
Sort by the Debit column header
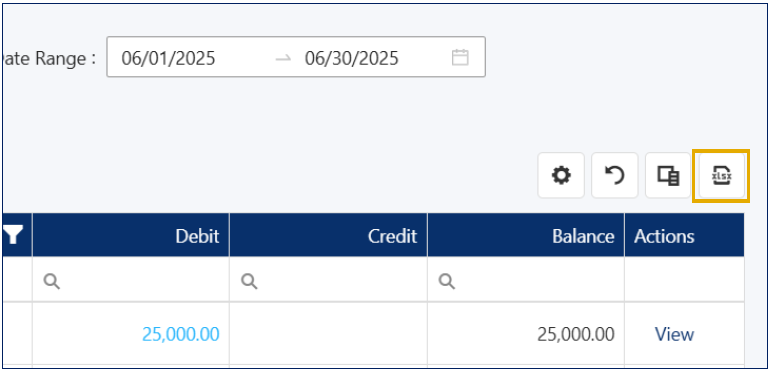tap(131, 235)
